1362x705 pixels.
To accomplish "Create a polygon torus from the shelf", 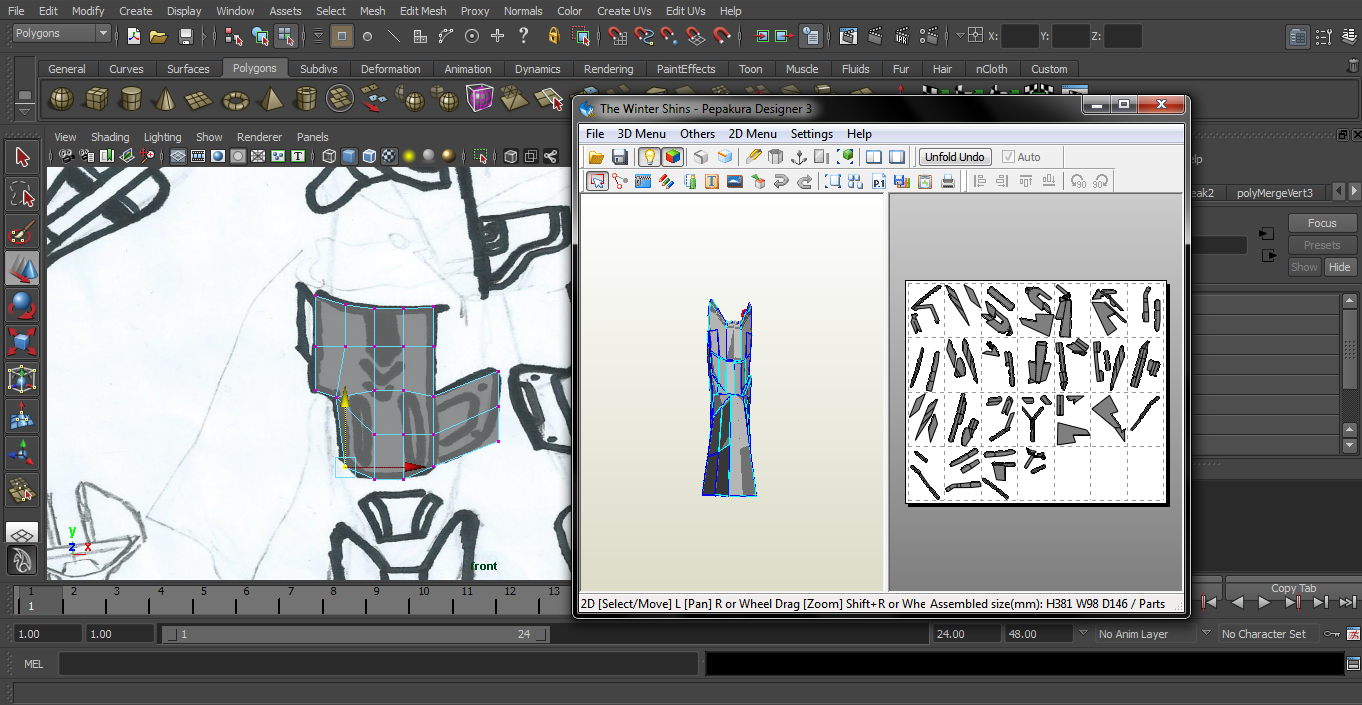I will click(235, 98).
